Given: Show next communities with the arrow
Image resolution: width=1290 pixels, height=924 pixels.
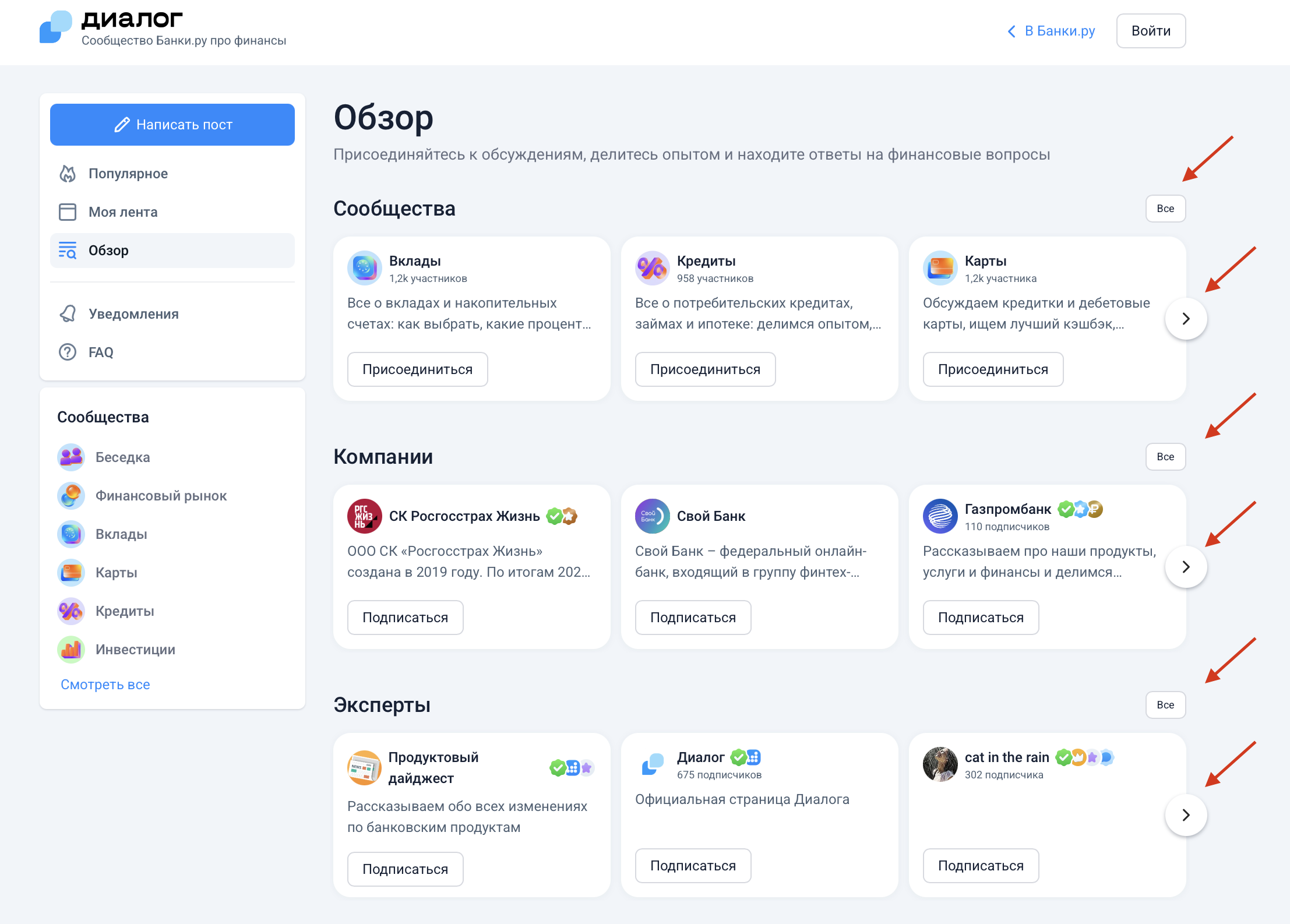Looking at the screenshot, I should click(x=1186, y=319).
